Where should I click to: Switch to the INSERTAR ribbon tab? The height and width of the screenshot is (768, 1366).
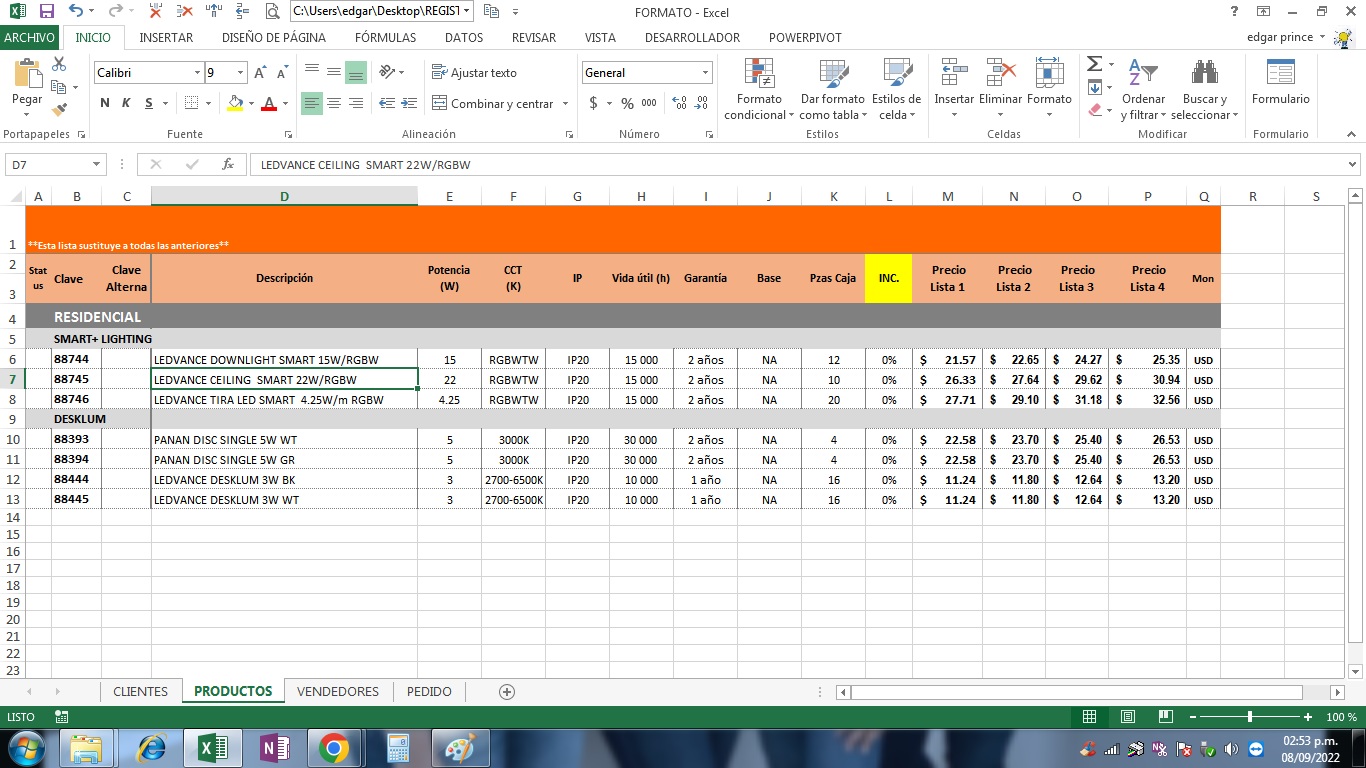166,37
